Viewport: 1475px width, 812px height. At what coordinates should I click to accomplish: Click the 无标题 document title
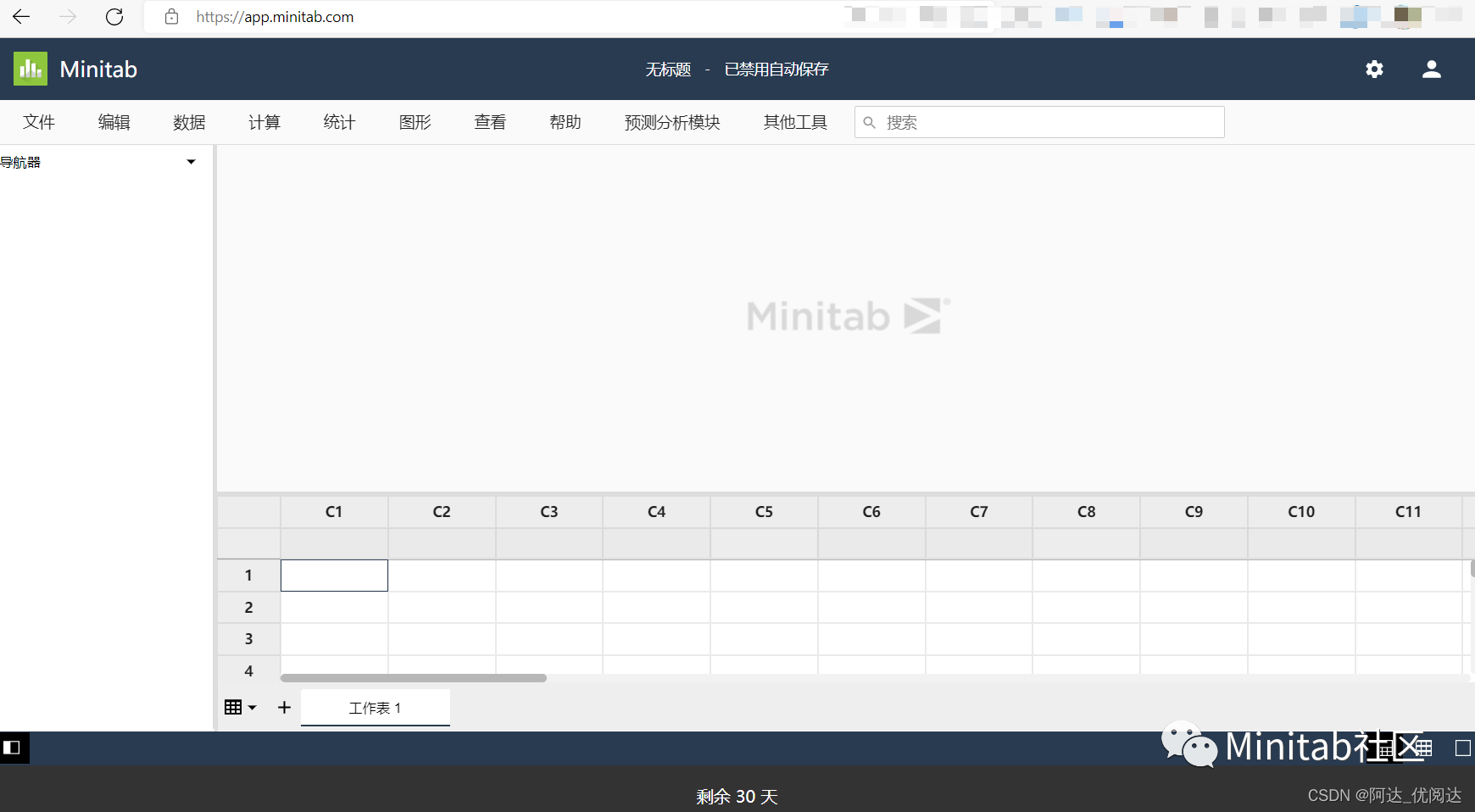(x=668, y=69)
